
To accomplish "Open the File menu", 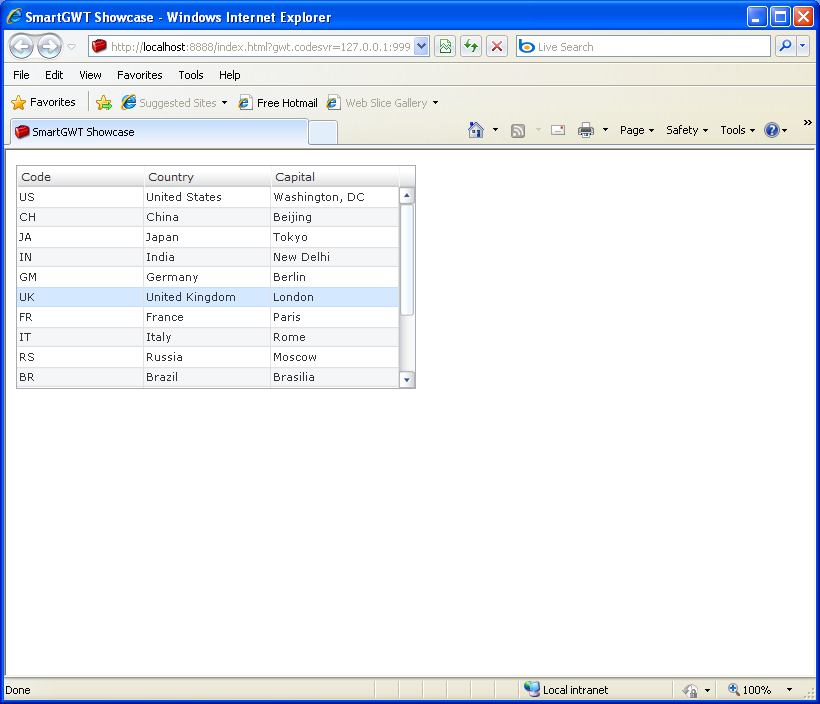I will tap(21, 75).
